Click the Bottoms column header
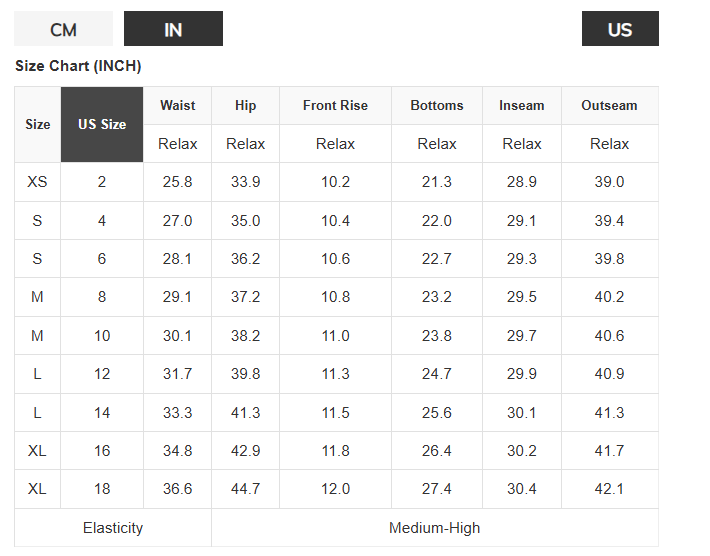 click(x=437, y=105)
